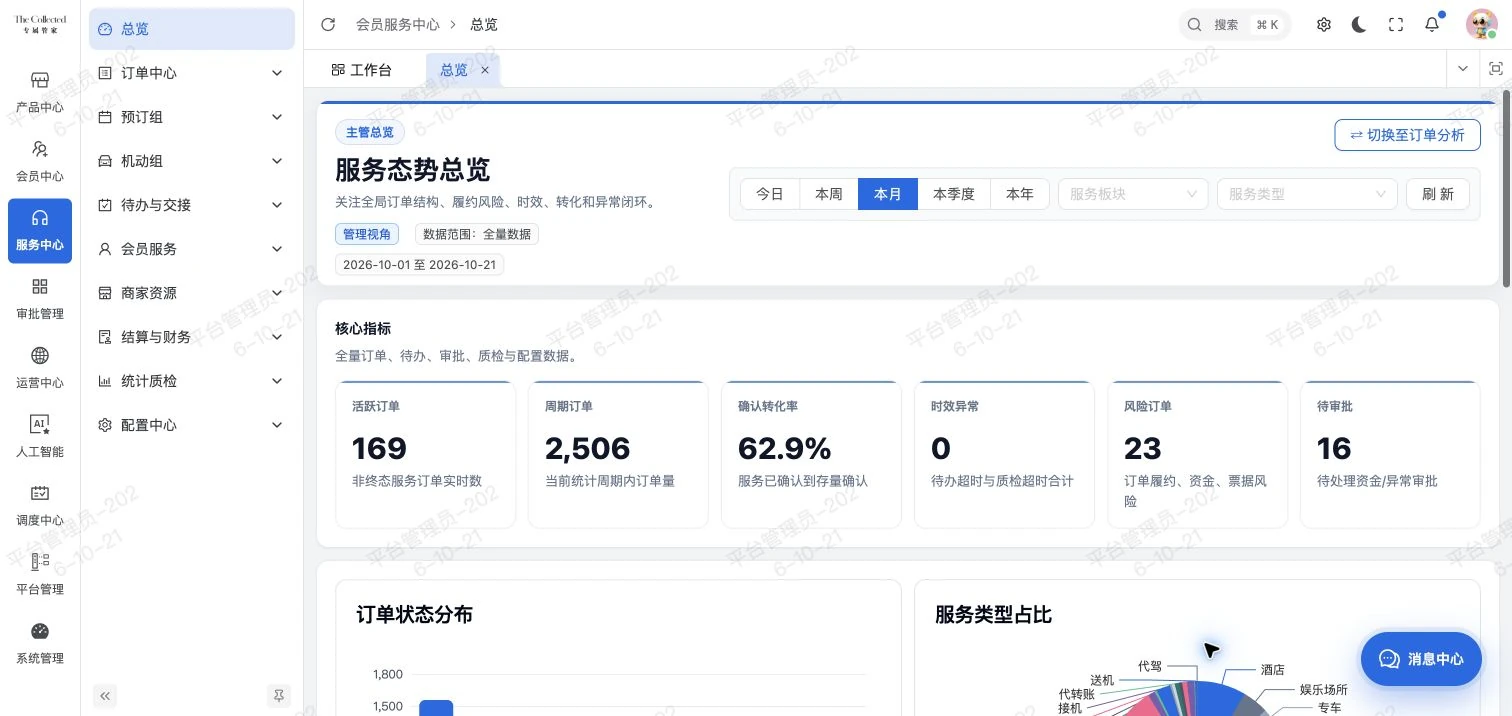This screenshot has width=1512, height=716.
Task: Click the blue bar in 订单状态分布 chart
Action: (436, 708)
